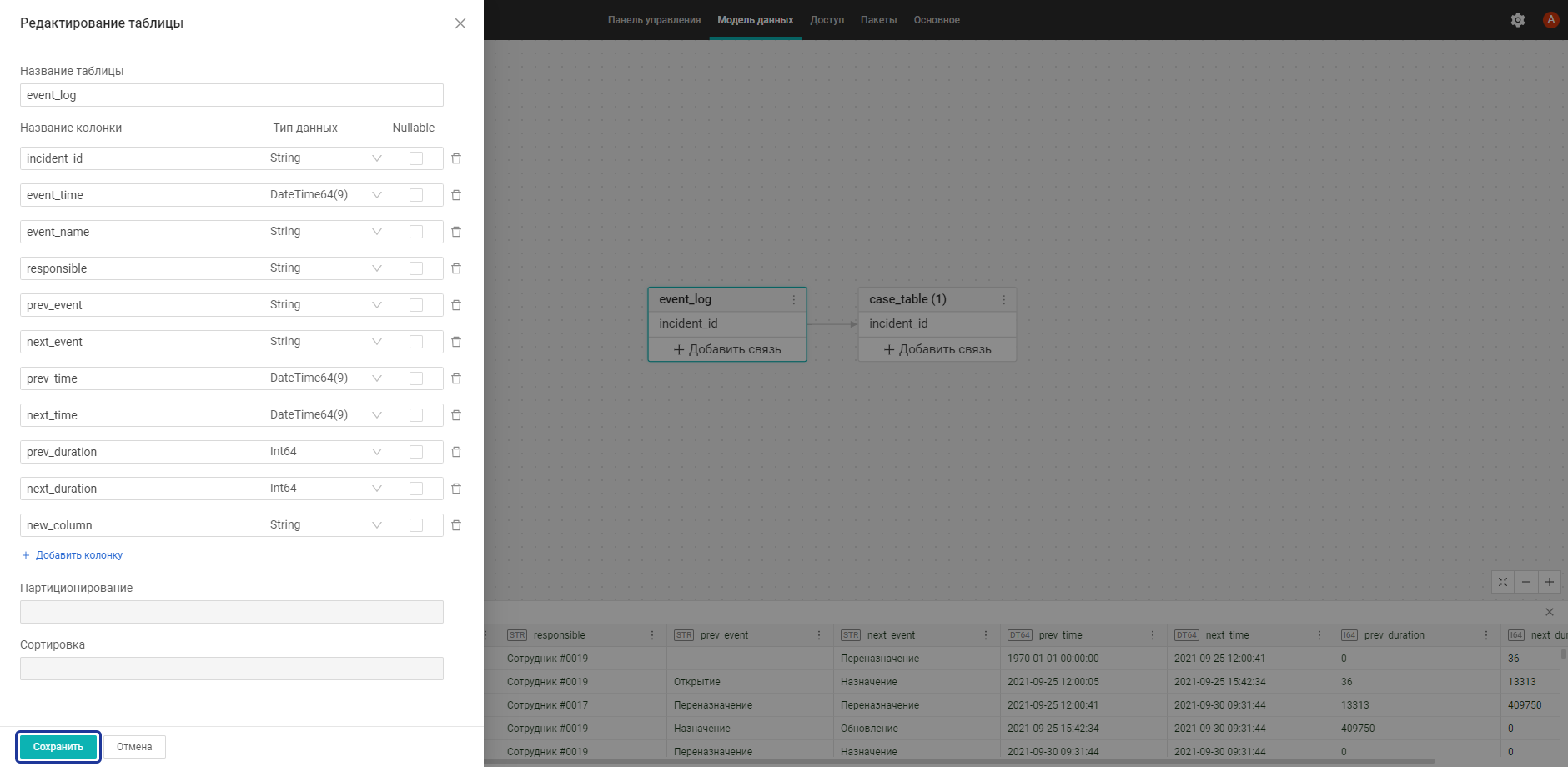The height and width of the screenshot is (767, 1568).
Task: Click the Отмена button
Action: point(134,747)
